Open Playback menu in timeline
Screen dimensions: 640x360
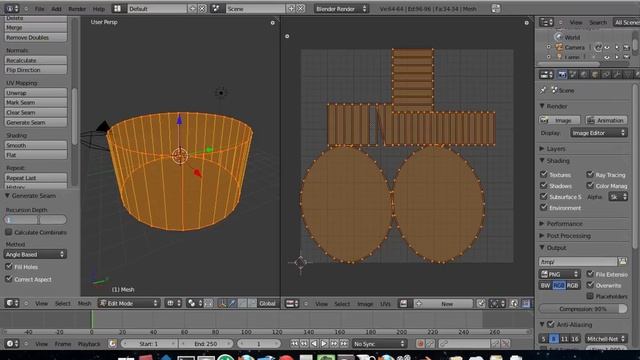tap(89, 344)
